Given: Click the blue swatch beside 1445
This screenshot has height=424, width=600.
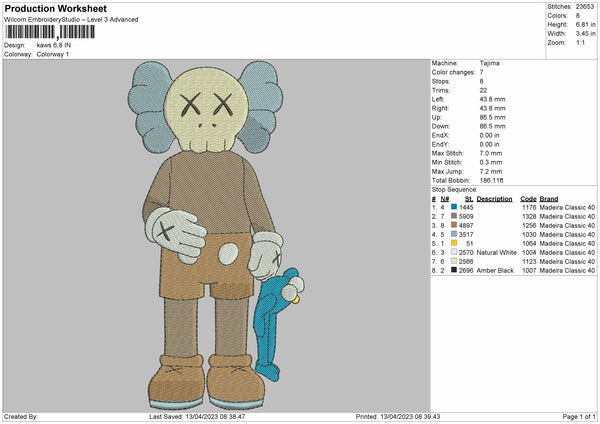Looking at the screenshot, I should click(454, 207).
